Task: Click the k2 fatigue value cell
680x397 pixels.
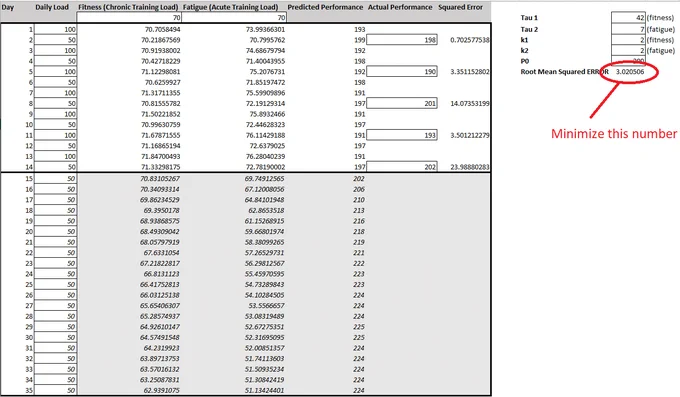Action: (x=628, y=50)
